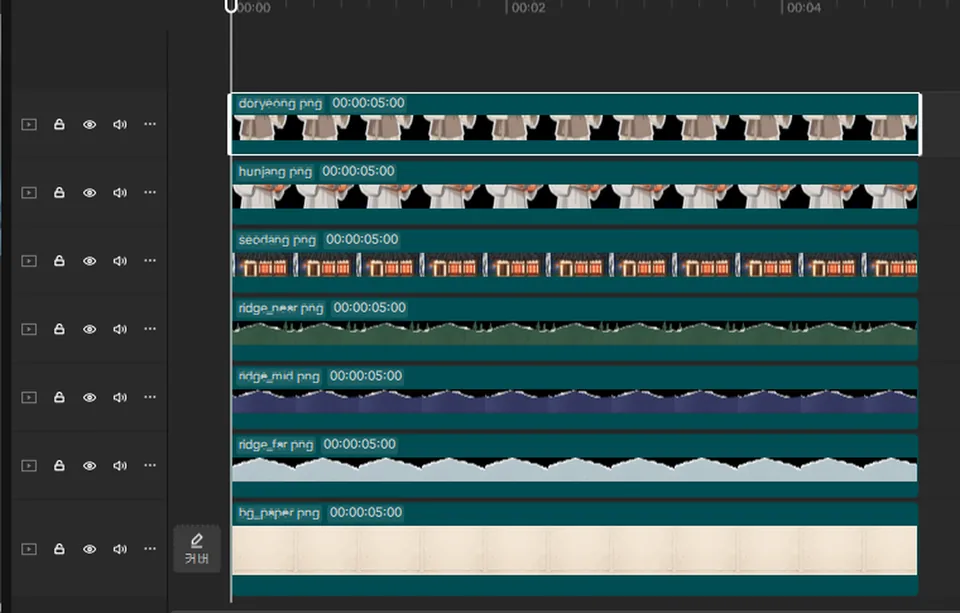Viewport: 960px width, 613px height.
Task: Mute the seodang.png track audio
Action: tap(119, 261)
